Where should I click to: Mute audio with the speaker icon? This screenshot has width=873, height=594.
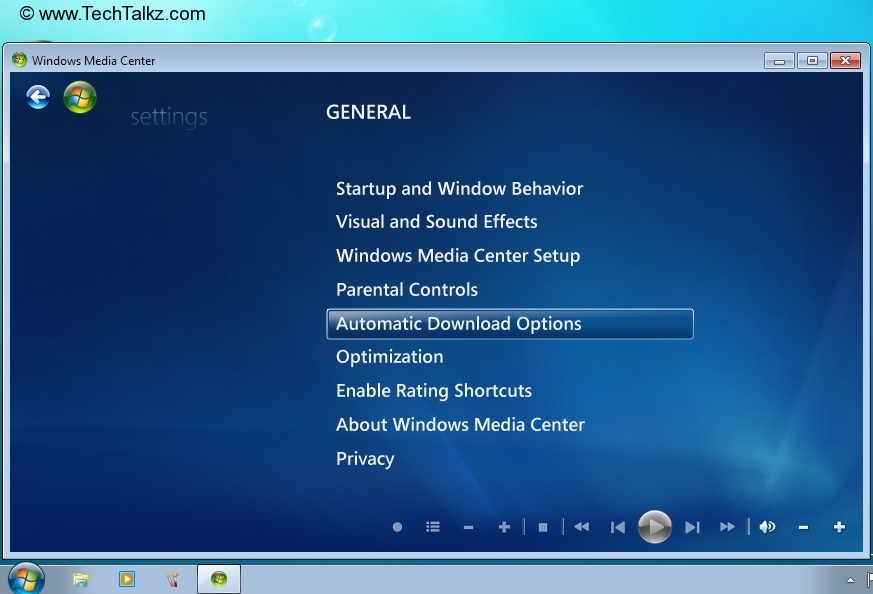tap(767, 526)
